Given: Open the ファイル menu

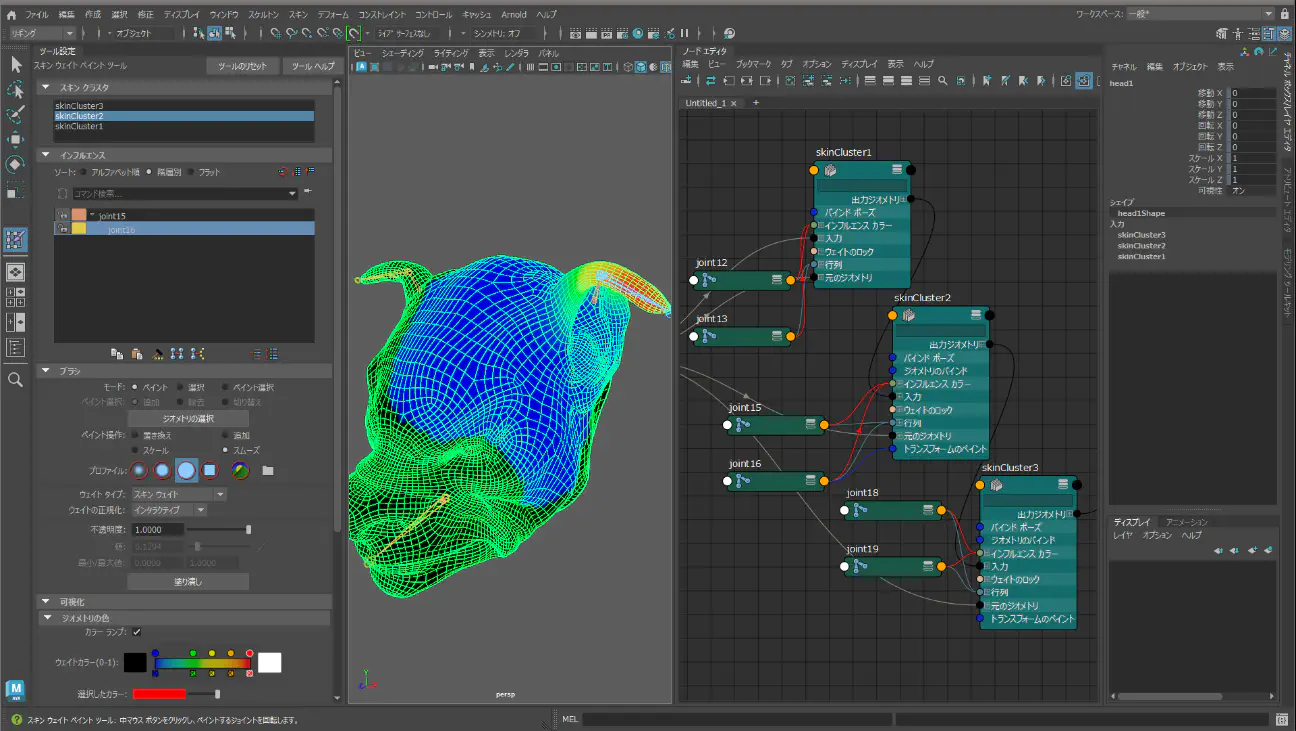Looking at the screenshot, I should click(x=36, y=15).
